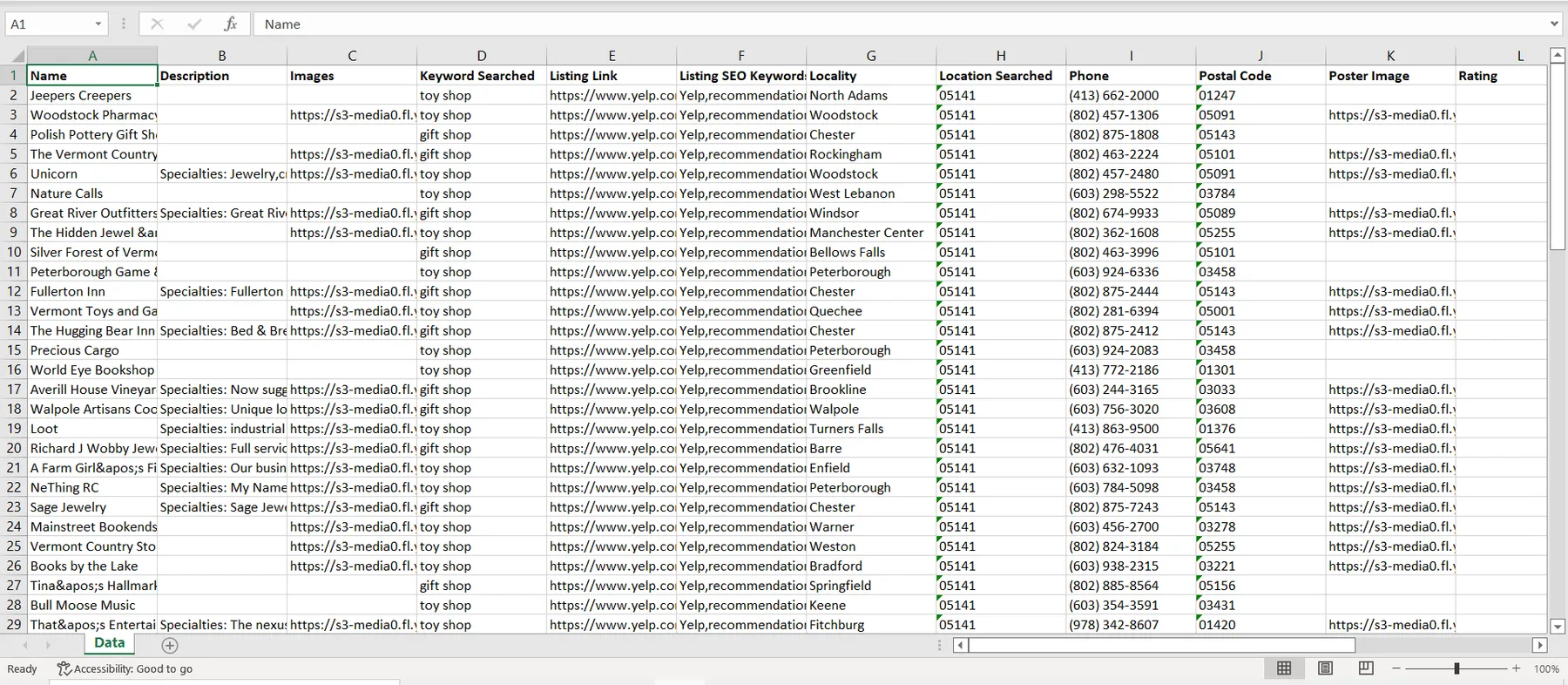The image size is (1568, 685).
Task: Click postal code cell 05641
Action: point(1260,449)
